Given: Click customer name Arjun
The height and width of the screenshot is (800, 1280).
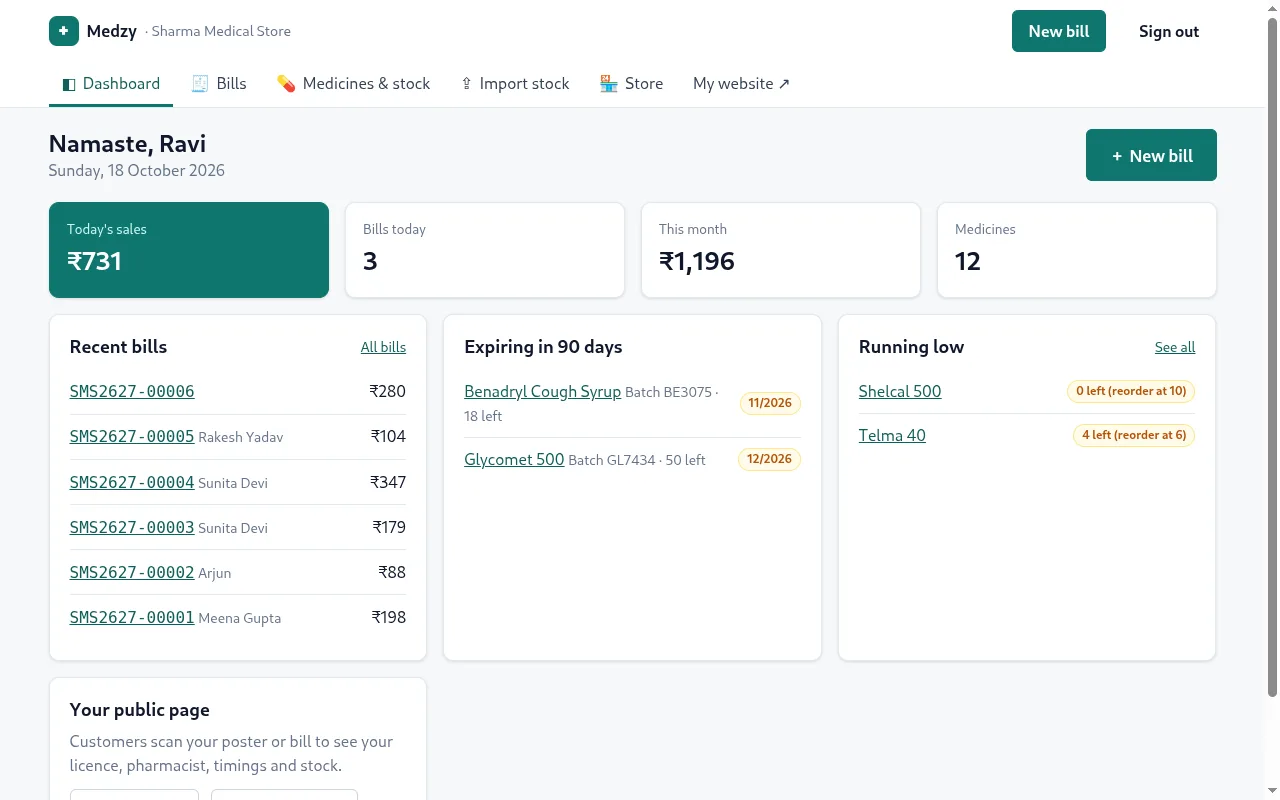Looking at the screenshot, I should pos(215,573).
